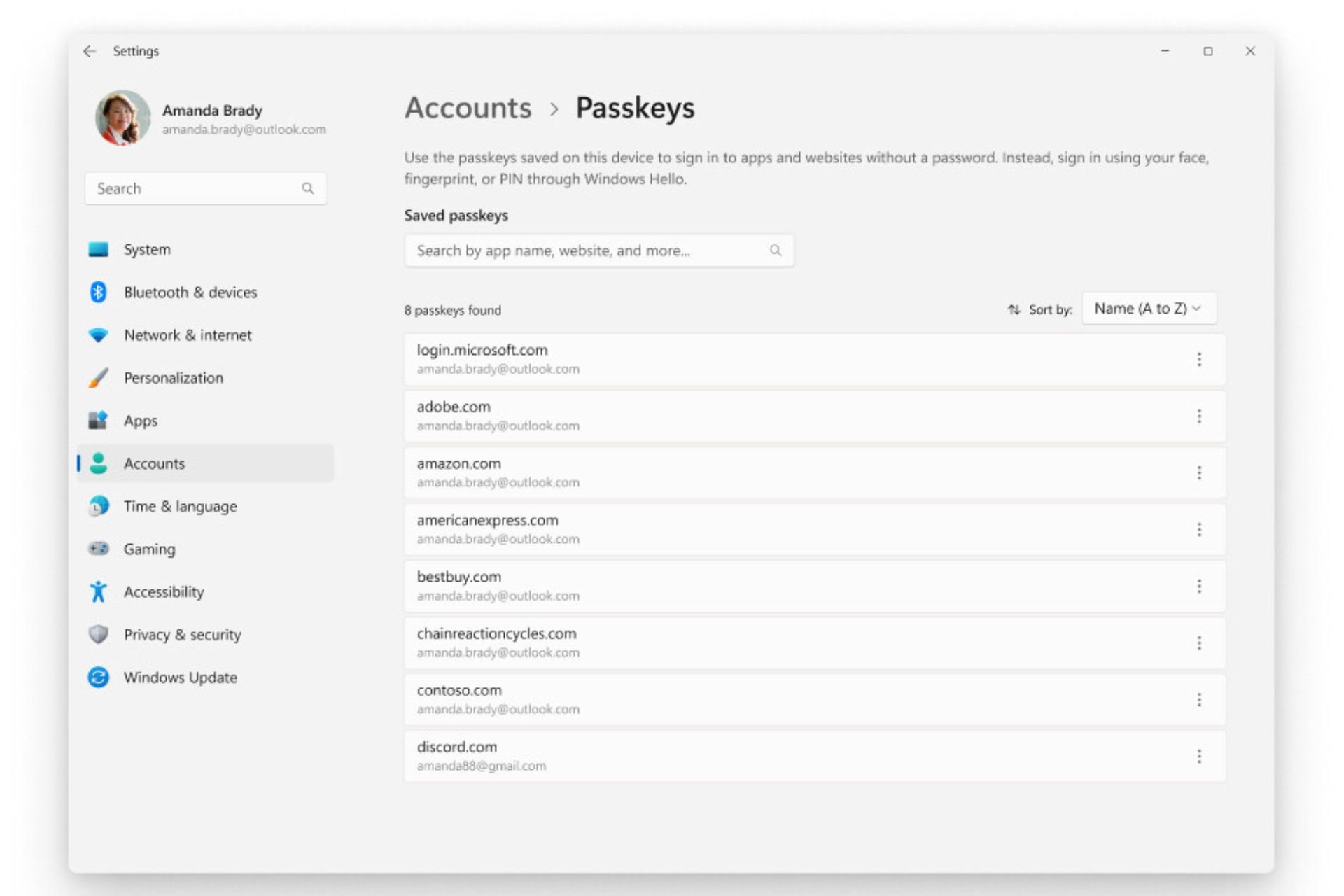Select the amazon.com passkey entry
The width and height of the screenshot is (1344, 896).
pos(815,473)
